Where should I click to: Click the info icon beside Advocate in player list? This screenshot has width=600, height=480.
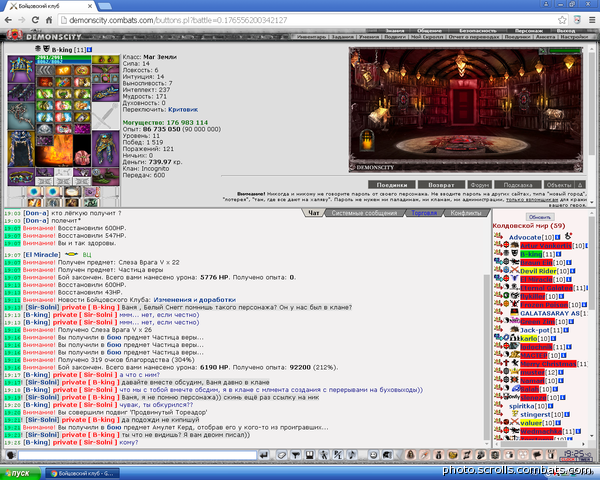[558, 237]
